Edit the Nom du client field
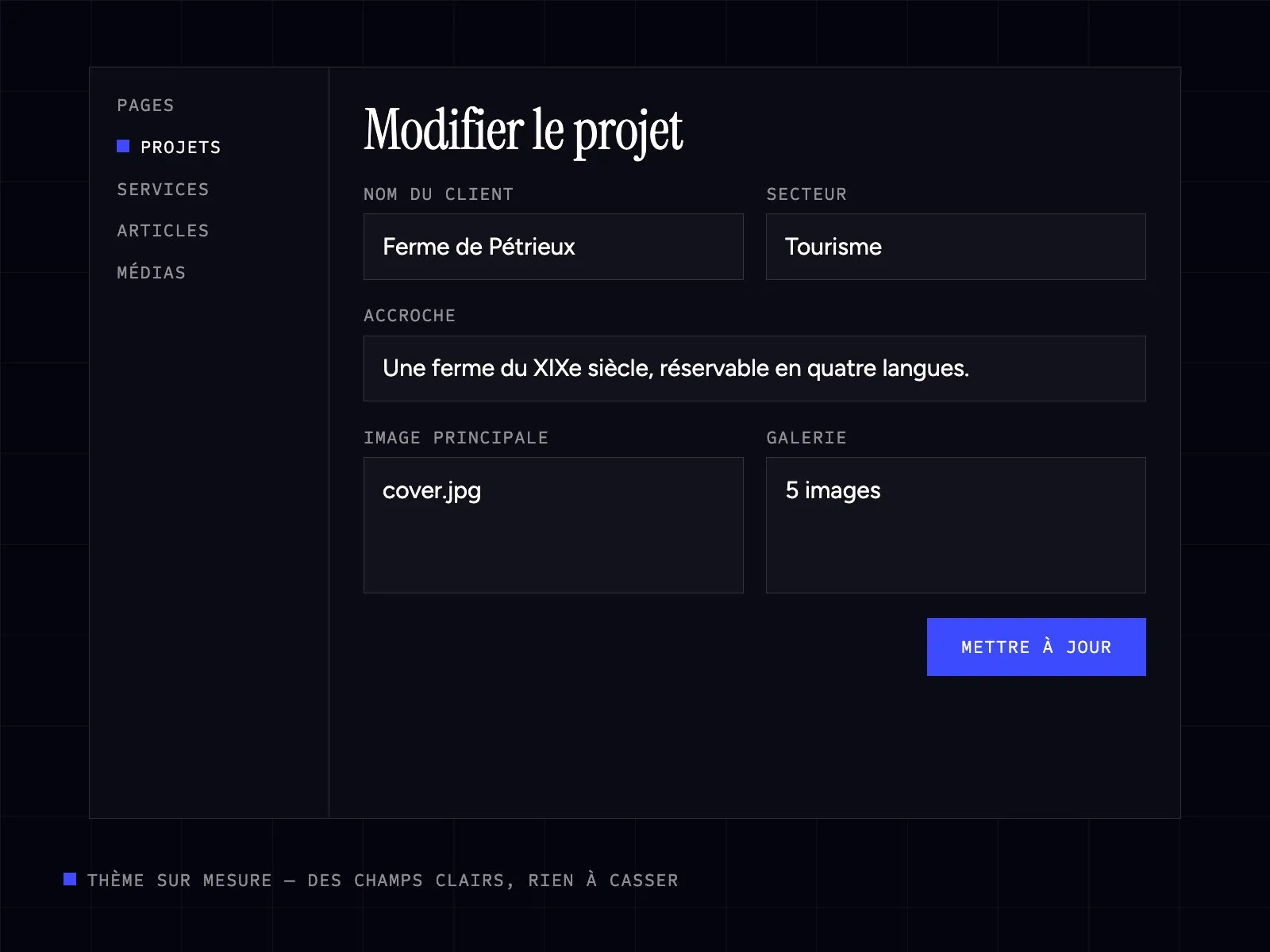Image resolution: width=1270 pixels, height=952 pixels. click(553, 247)
